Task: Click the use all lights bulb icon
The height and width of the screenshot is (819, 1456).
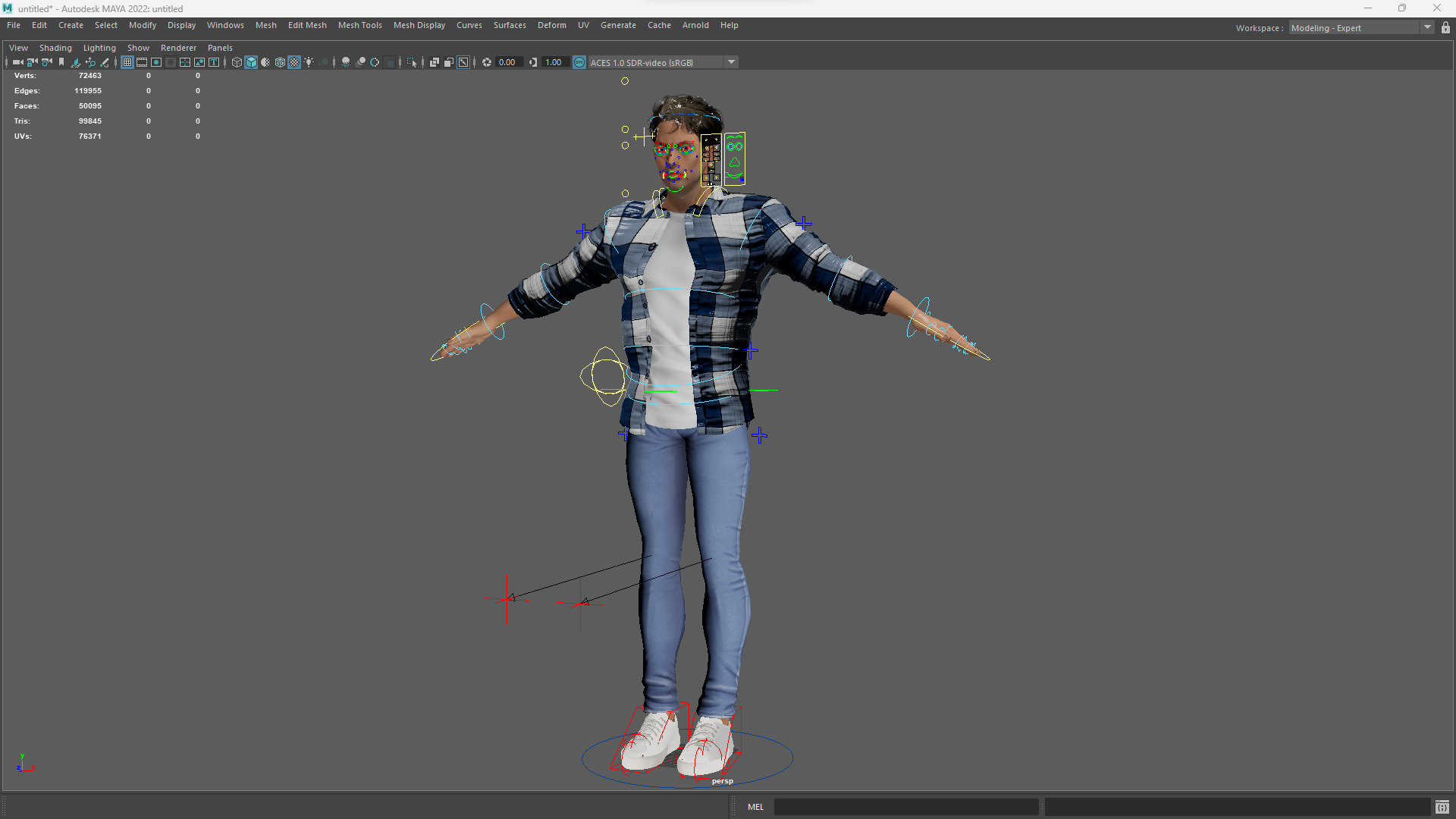Action: tap(309, 62)
